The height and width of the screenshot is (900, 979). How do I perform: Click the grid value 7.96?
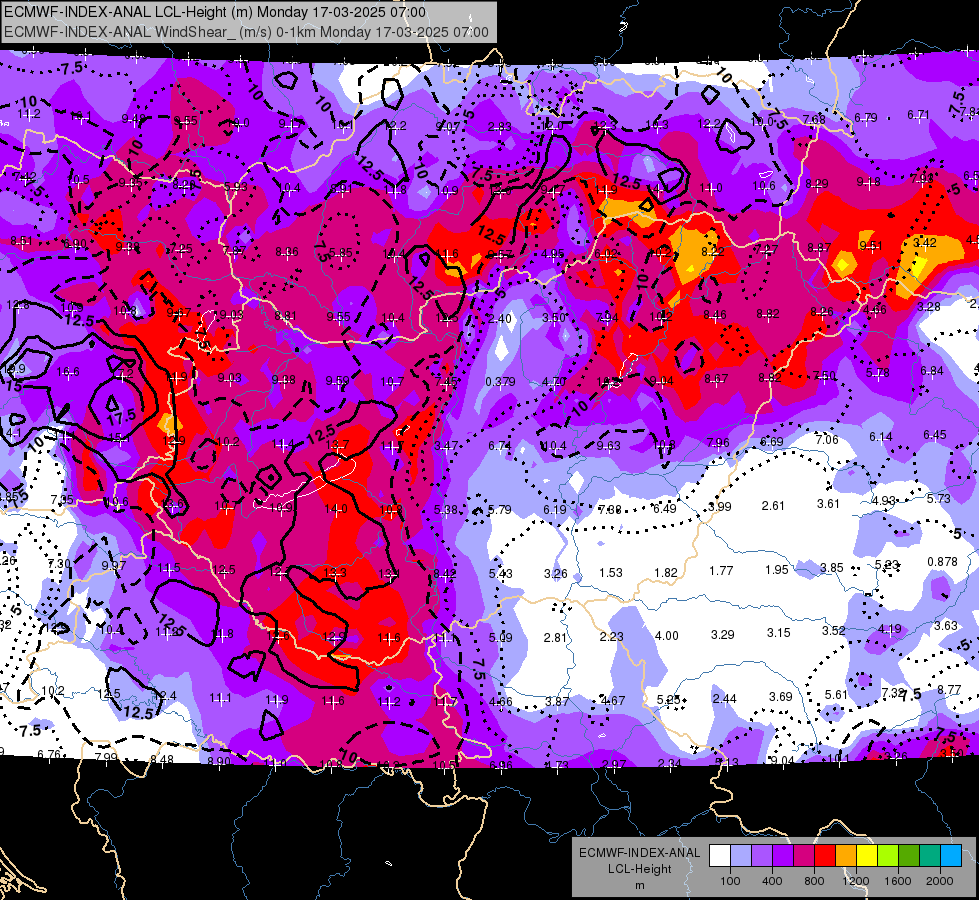click(x=718, y=443)
